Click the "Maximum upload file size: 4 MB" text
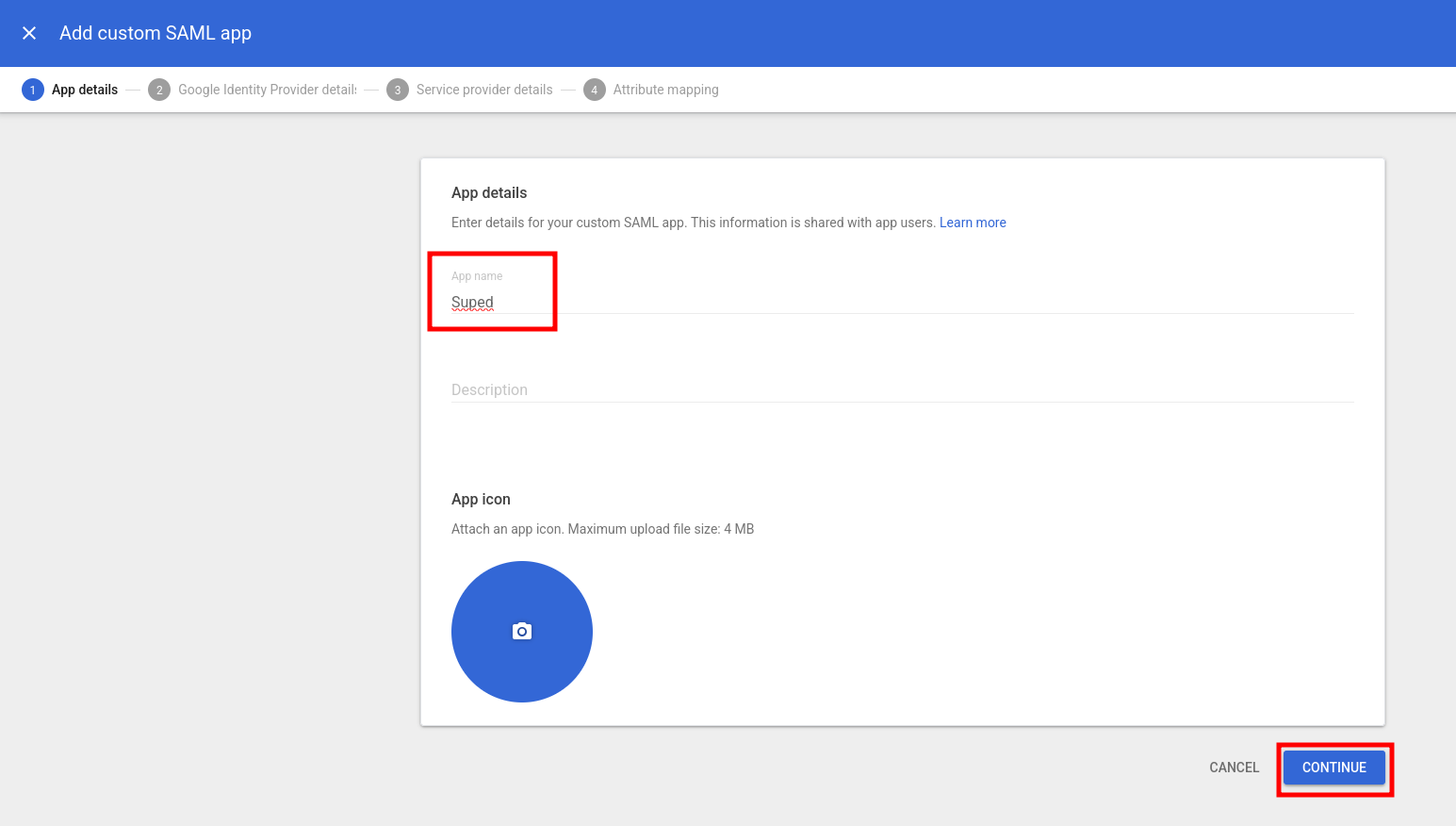The image size is (1456, 826). (661, 529)
